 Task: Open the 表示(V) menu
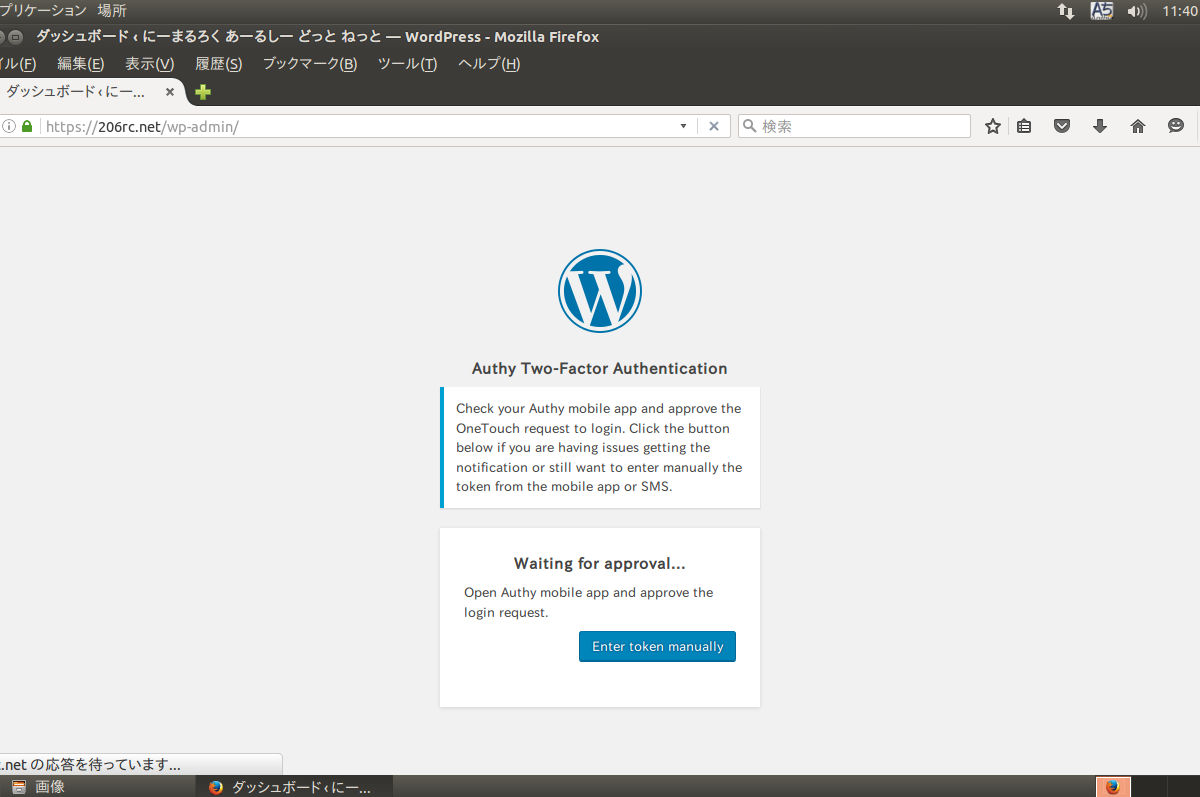point(149,64)
